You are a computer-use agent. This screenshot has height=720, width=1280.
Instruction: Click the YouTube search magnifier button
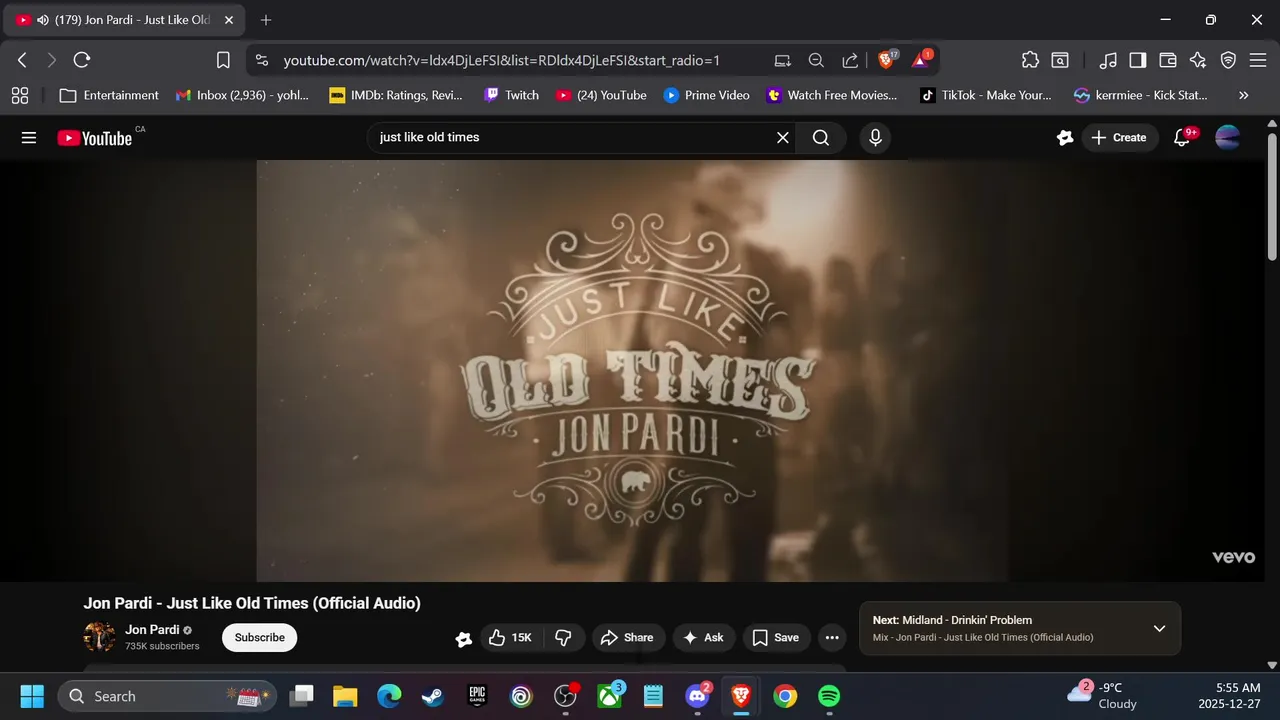(x=821, y=138)
